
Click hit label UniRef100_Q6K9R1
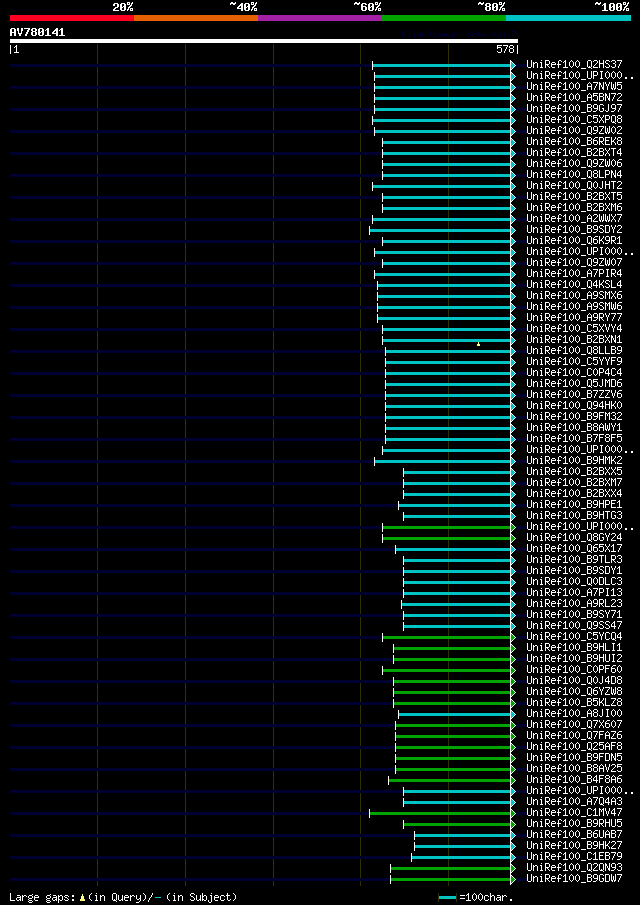[574, 241]
